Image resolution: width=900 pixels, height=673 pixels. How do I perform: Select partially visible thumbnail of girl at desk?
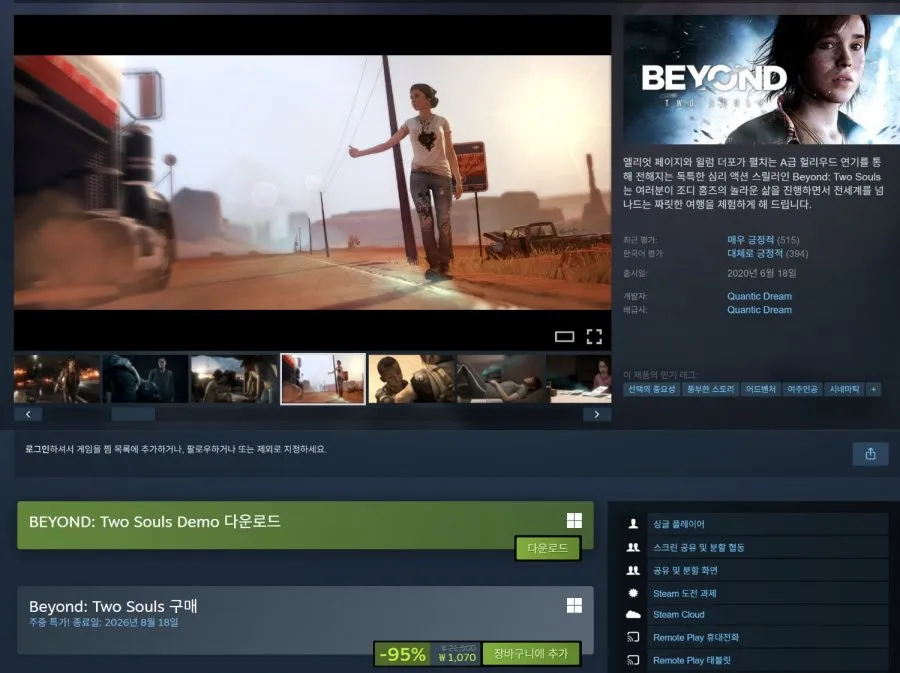point(579,379)
